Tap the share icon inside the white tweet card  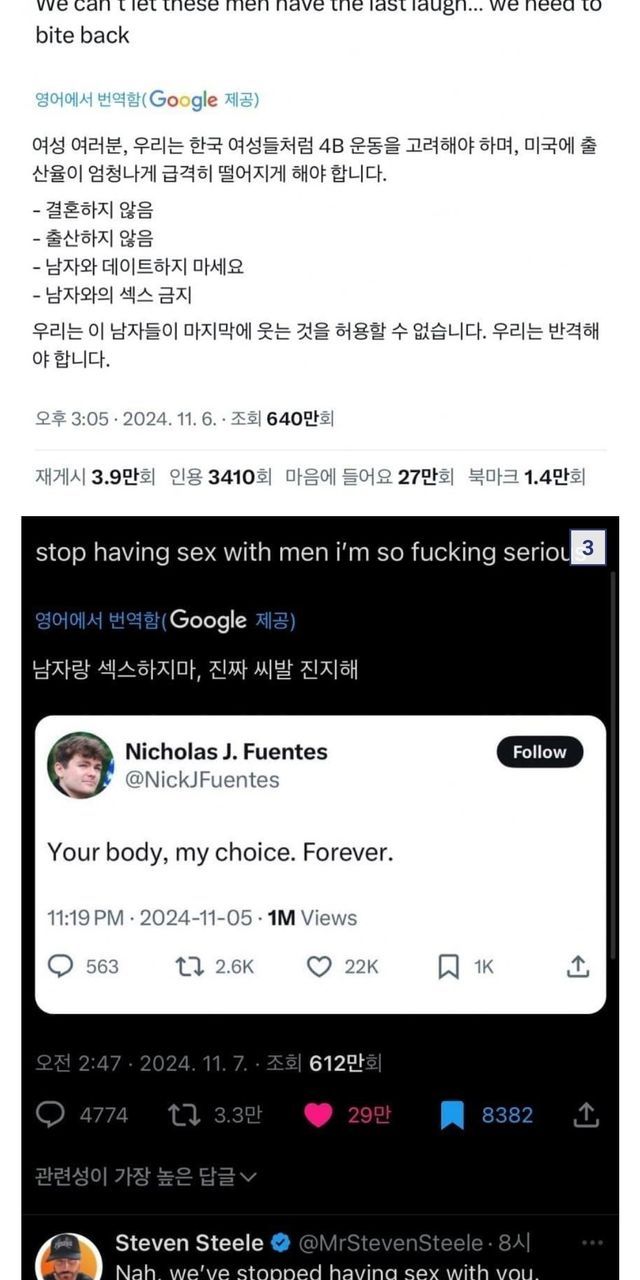pyautogui.click(x=578, y=966)
